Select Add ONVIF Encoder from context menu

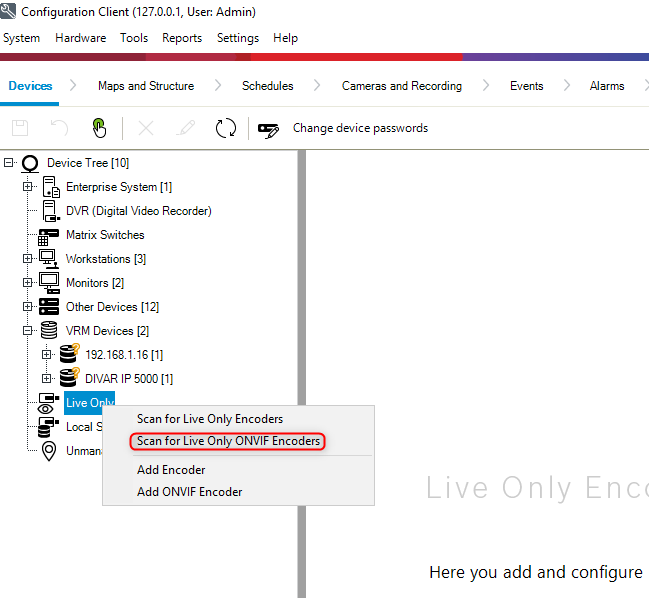(189, 491)
